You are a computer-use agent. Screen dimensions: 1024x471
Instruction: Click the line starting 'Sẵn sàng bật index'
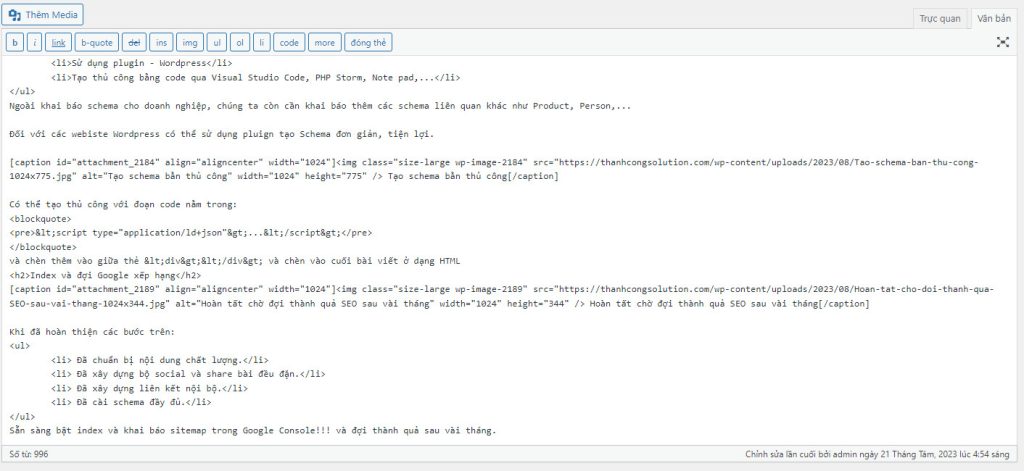253,430
